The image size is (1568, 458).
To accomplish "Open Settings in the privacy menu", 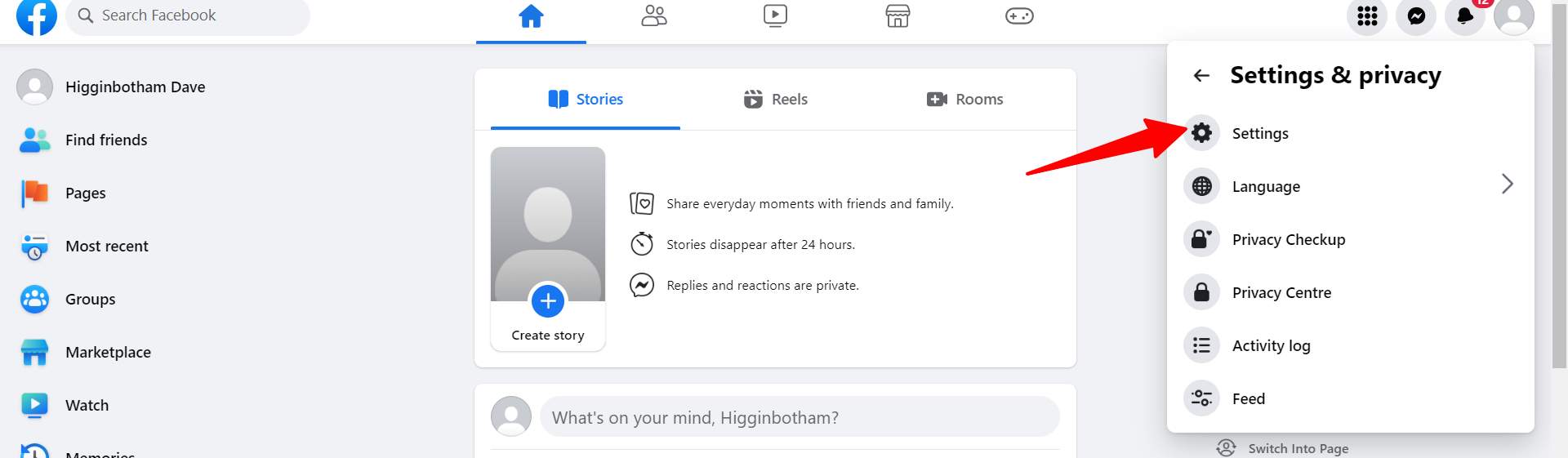I will 1259,133.
